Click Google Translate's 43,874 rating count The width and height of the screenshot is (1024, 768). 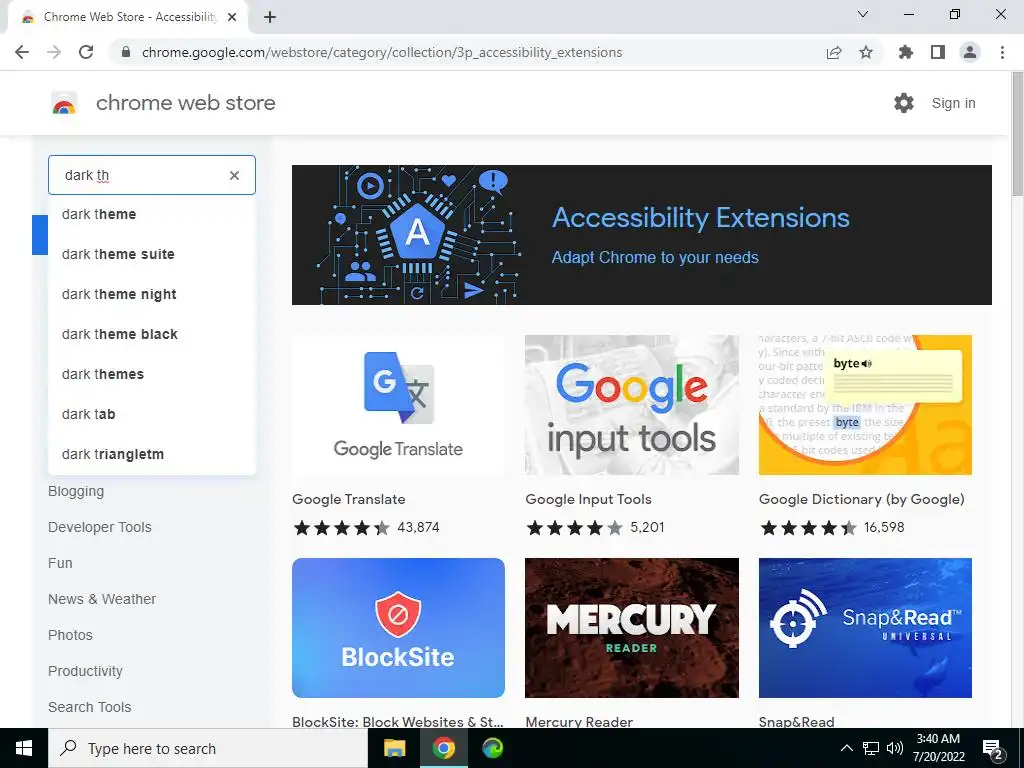point(418,527)
